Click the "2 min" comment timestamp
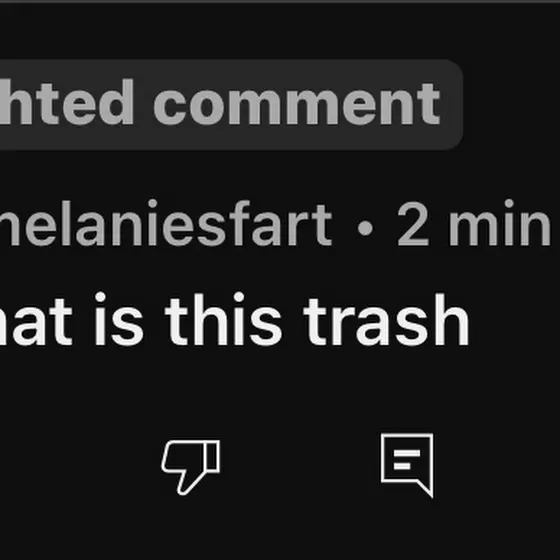This screenshot has height=560, width=560. click(474, 223)
